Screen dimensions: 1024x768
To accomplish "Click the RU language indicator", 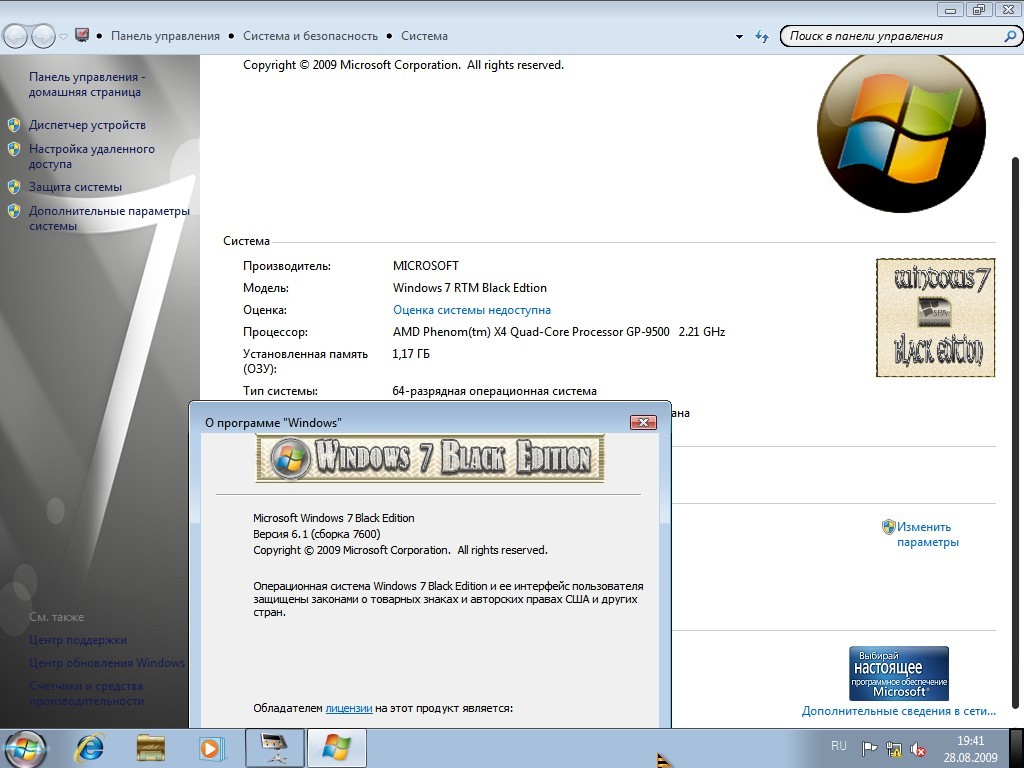I will tap(839, 746).
